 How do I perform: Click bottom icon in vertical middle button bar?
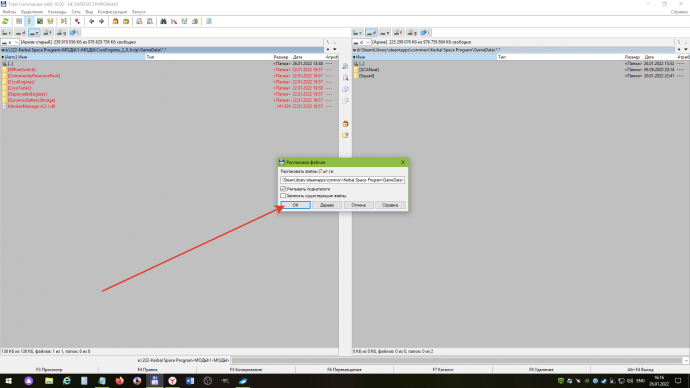tap(345, 135)
